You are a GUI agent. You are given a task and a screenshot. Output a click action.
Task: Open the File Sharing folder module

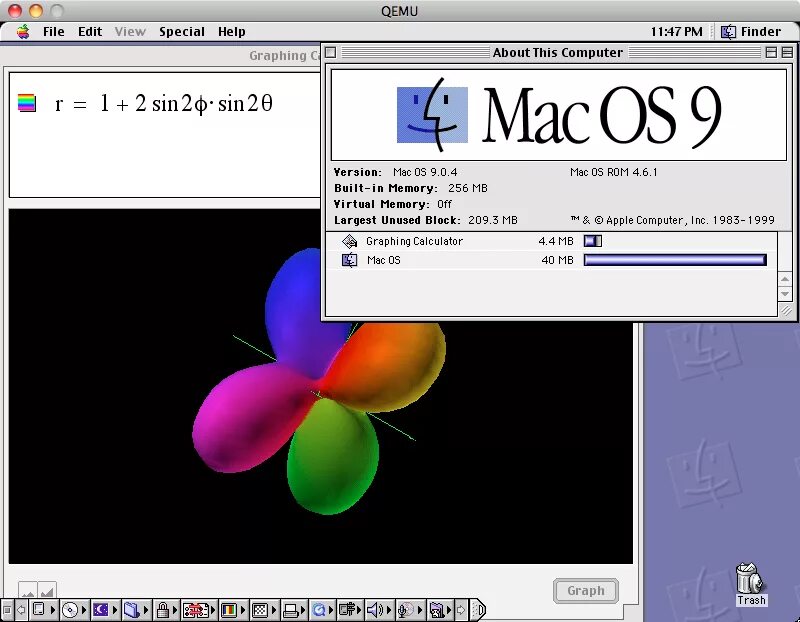pyautogui.click(x=136, y=610)
